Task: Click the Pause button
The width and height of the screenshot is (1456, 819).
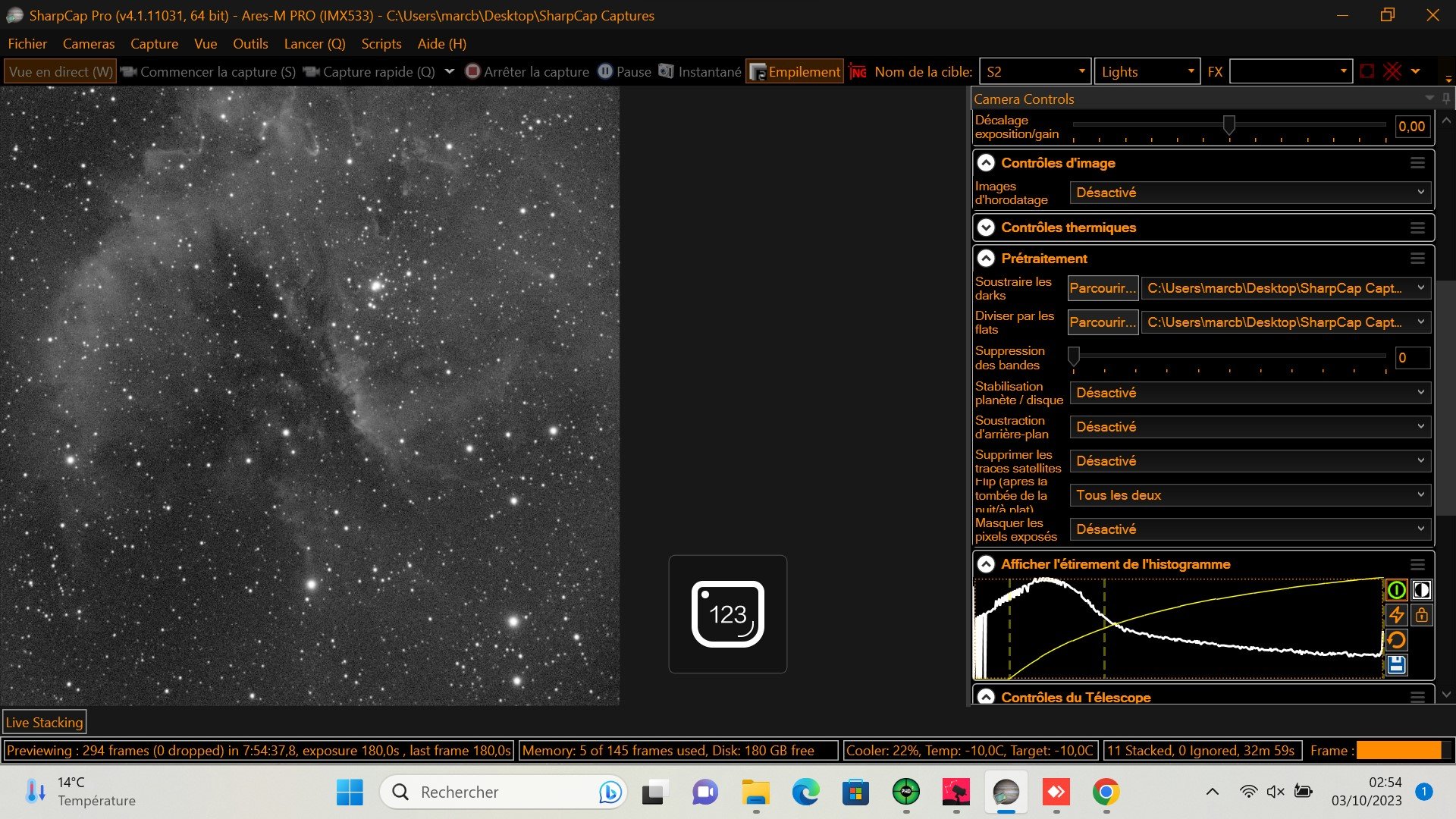Action: click(625, 71)
